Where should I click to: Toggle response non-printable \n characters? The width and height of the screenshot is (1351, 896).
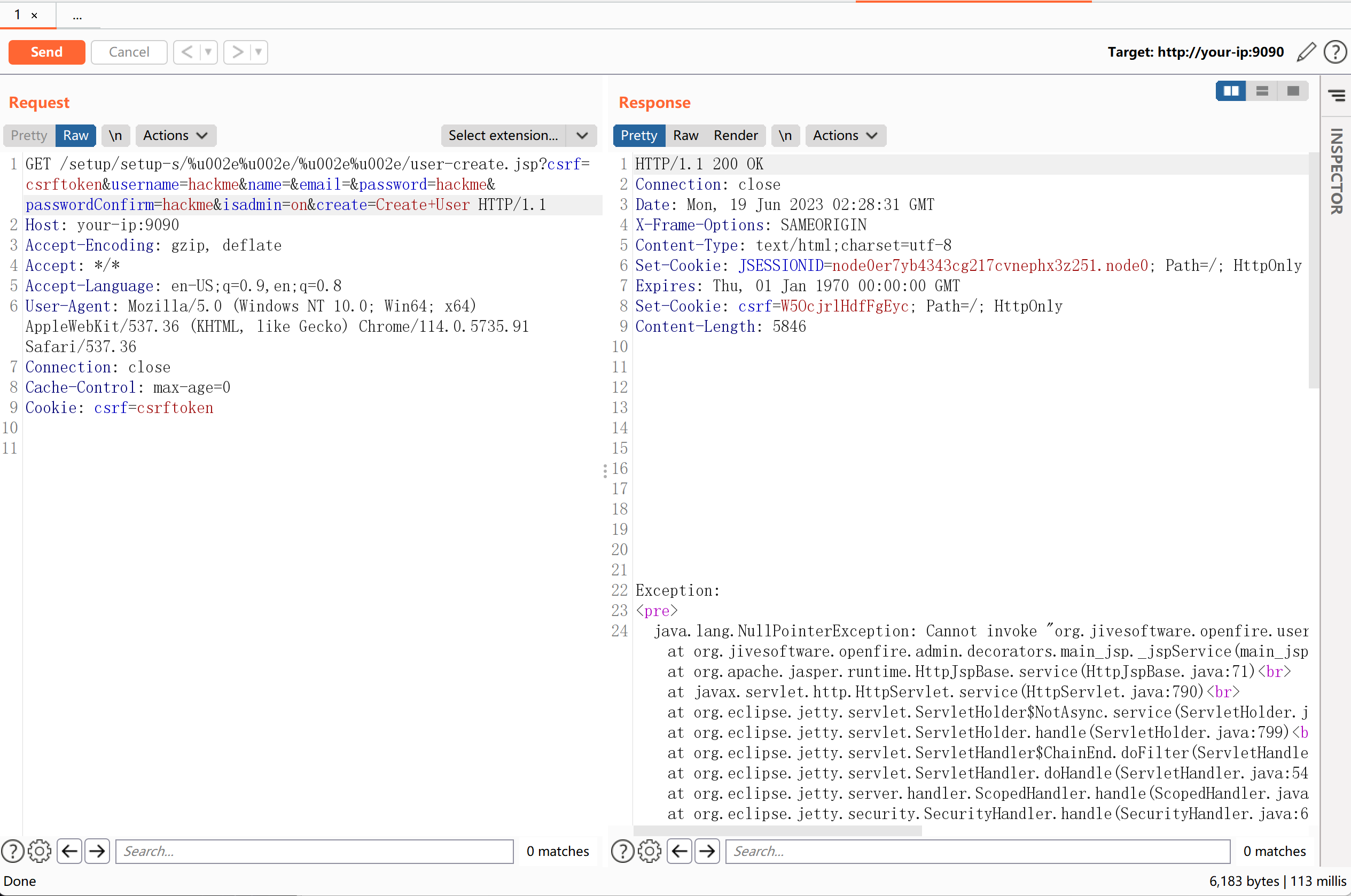[x=785, y=135]
